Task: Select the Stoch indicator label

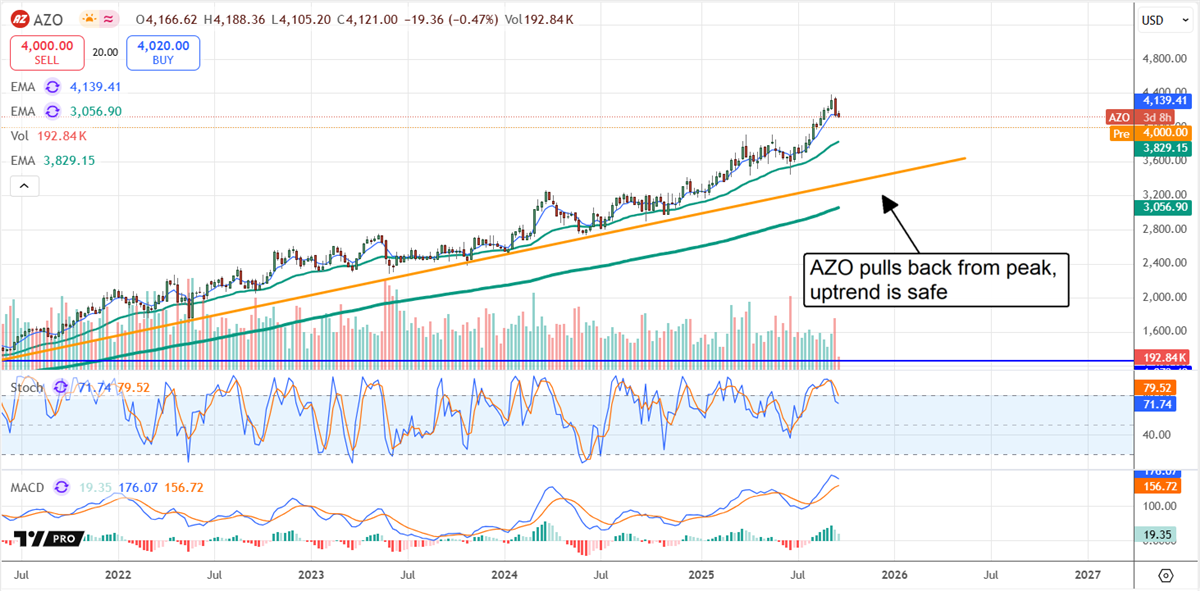Action: coord(28,386)
